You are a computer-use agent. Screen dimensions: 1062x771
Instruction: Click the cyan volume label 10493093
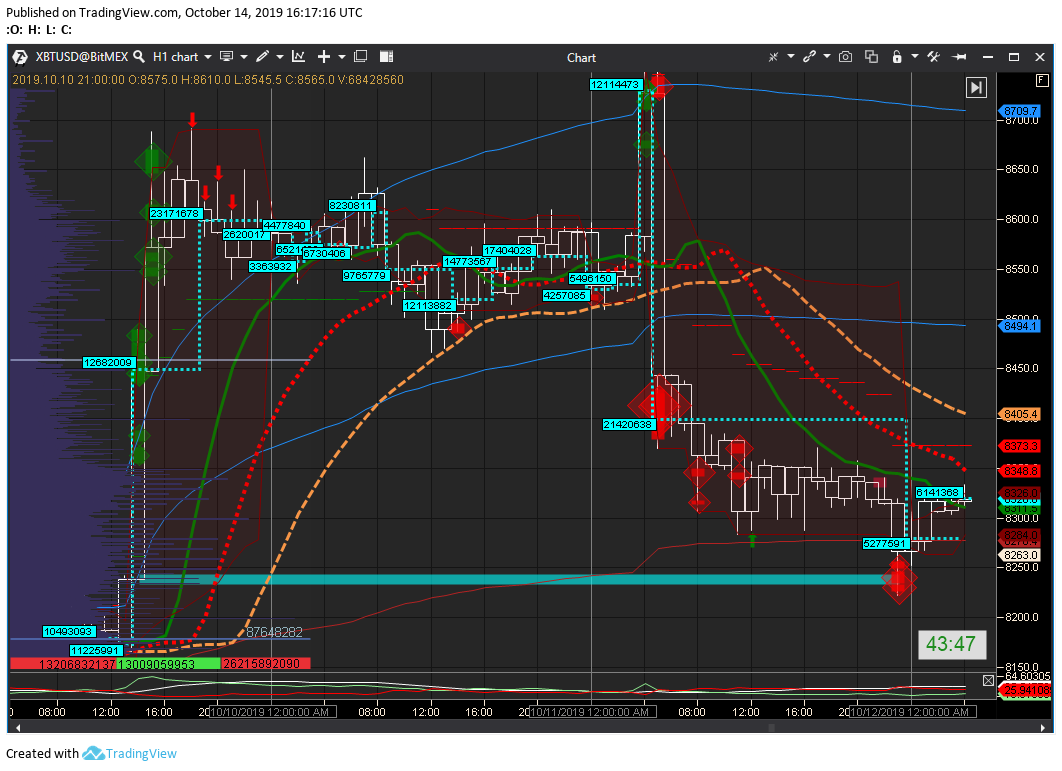(x=68, y=631)
